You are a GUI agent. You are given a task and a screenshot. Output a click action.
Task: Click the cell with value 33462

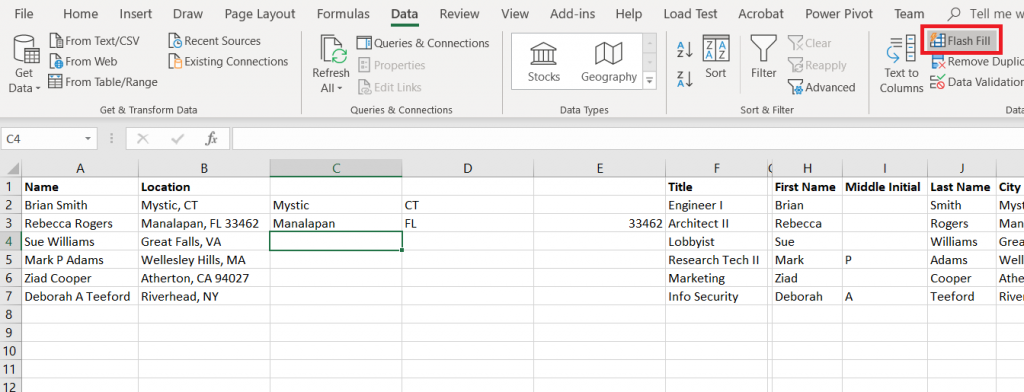click(599, 223)
